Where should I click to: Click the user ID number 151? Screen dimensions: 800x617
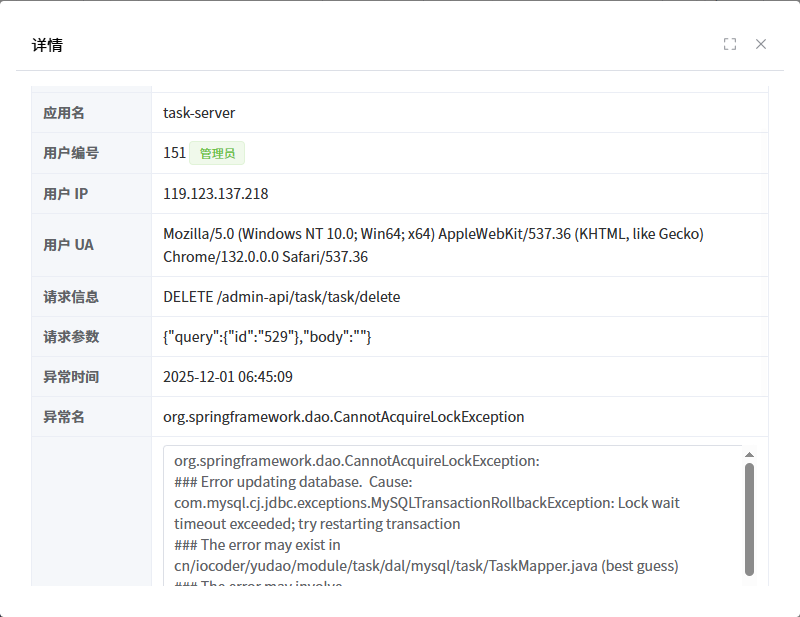point(174,153)
